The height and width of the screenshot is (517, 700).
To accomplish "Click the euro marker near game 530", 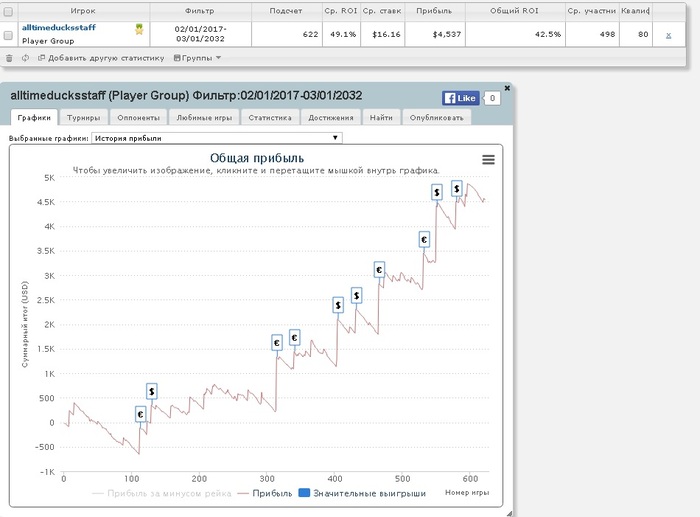I will pyautogui.click(x=424, y=240).
